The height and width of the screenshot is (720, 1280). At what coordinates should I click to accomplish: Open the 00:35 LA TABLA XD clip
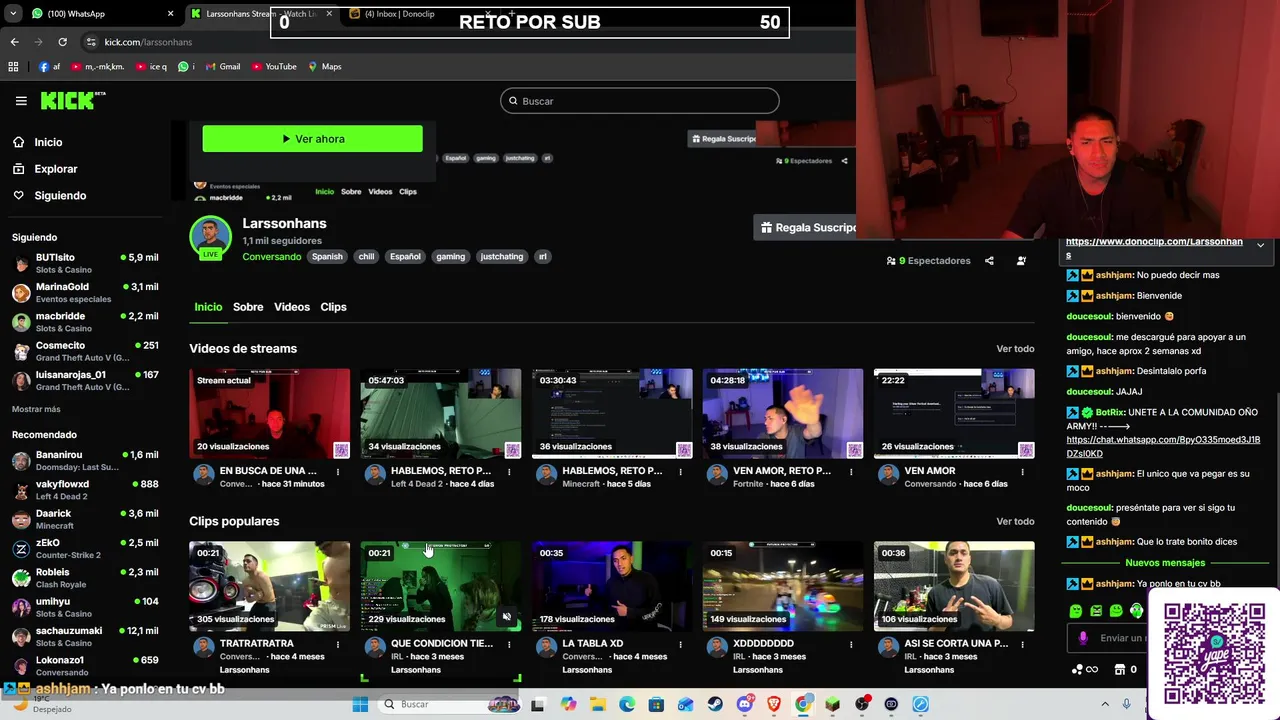click(612, 586)
